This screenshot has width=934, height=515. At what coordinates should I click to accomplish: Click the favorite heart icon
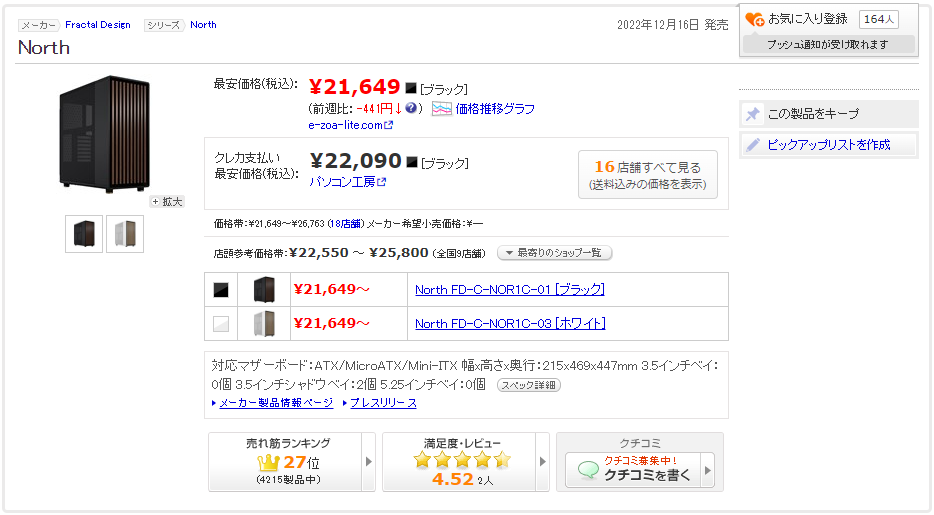click(x=755, y=19)
